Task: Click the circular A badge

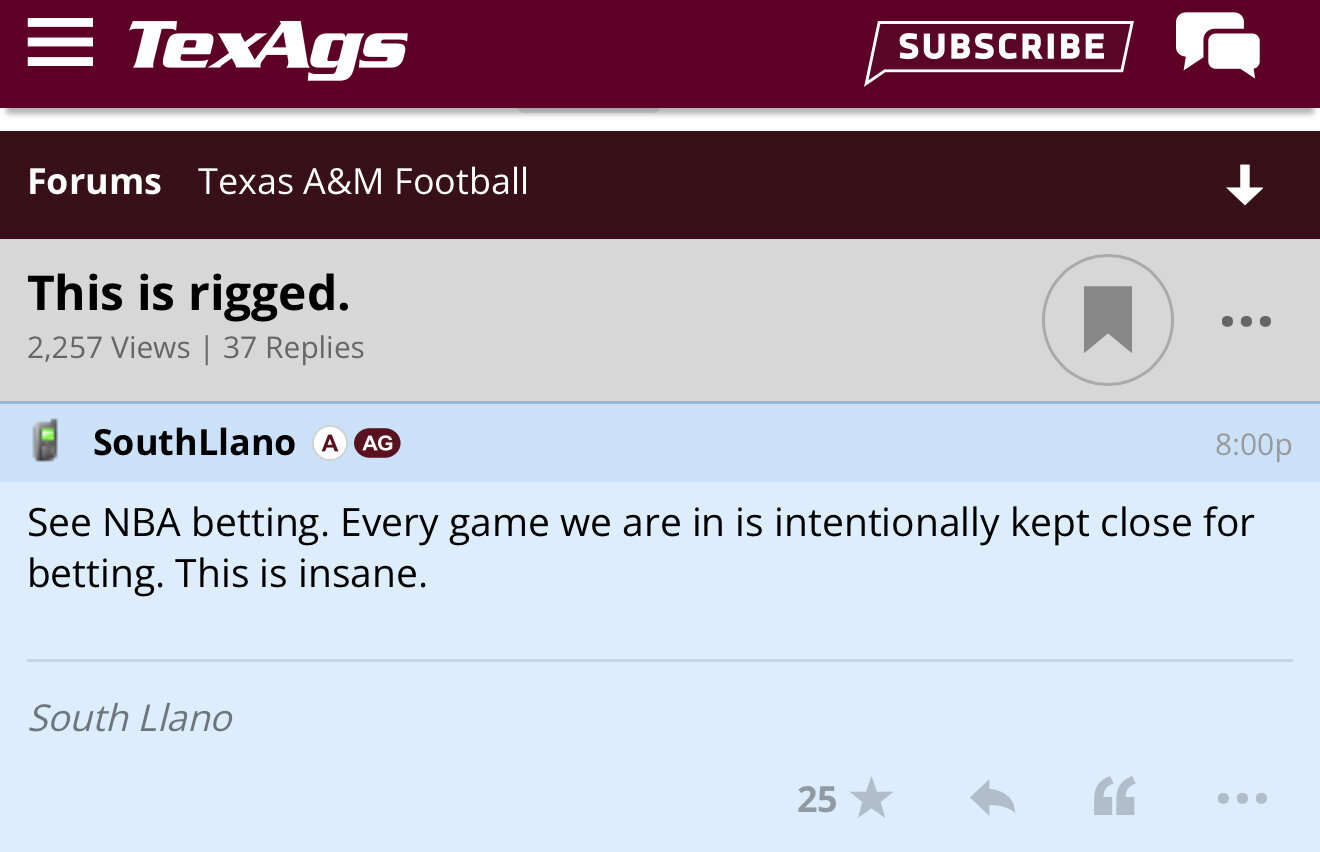Action: pyautogui.click(x=329, y=442)
